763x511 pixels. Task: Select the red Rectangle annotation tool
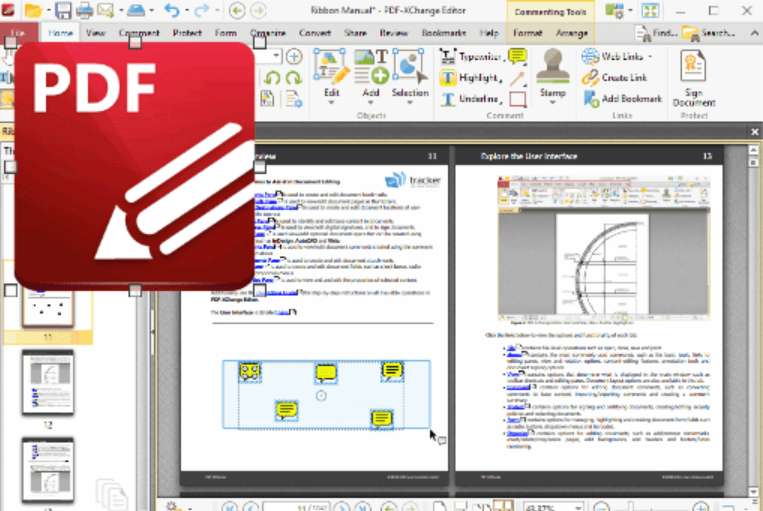coord(518,99)
